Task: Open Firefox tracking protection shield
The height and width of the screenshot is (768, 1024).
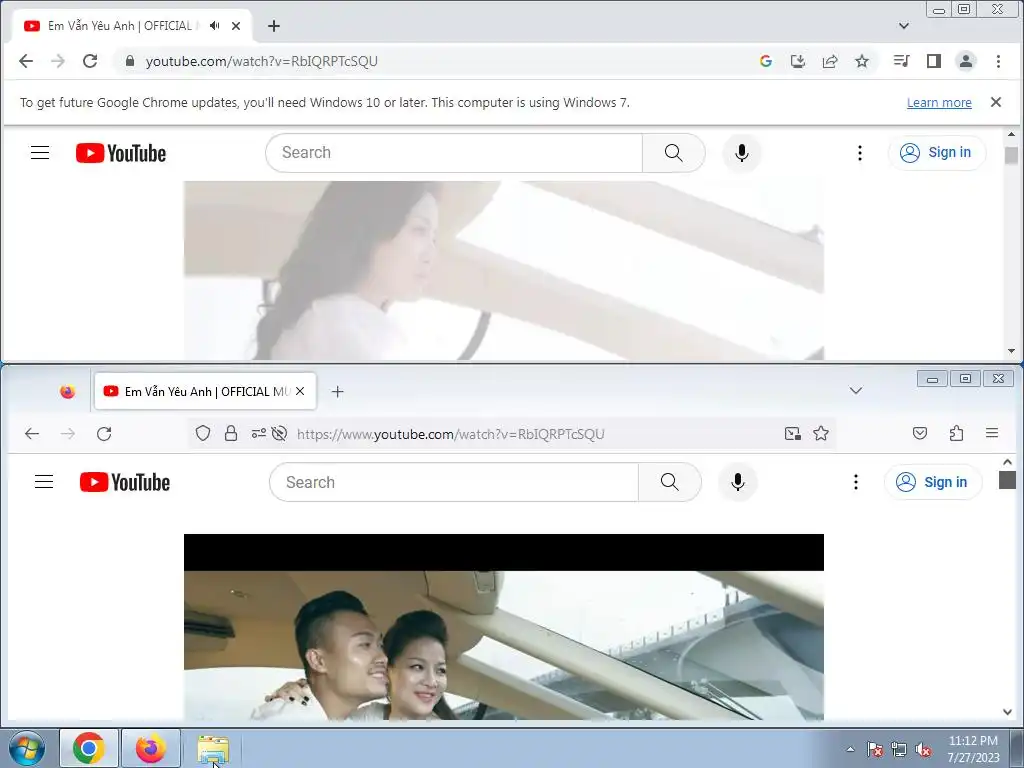Action: pyautogui.click(x=203, y=434)
